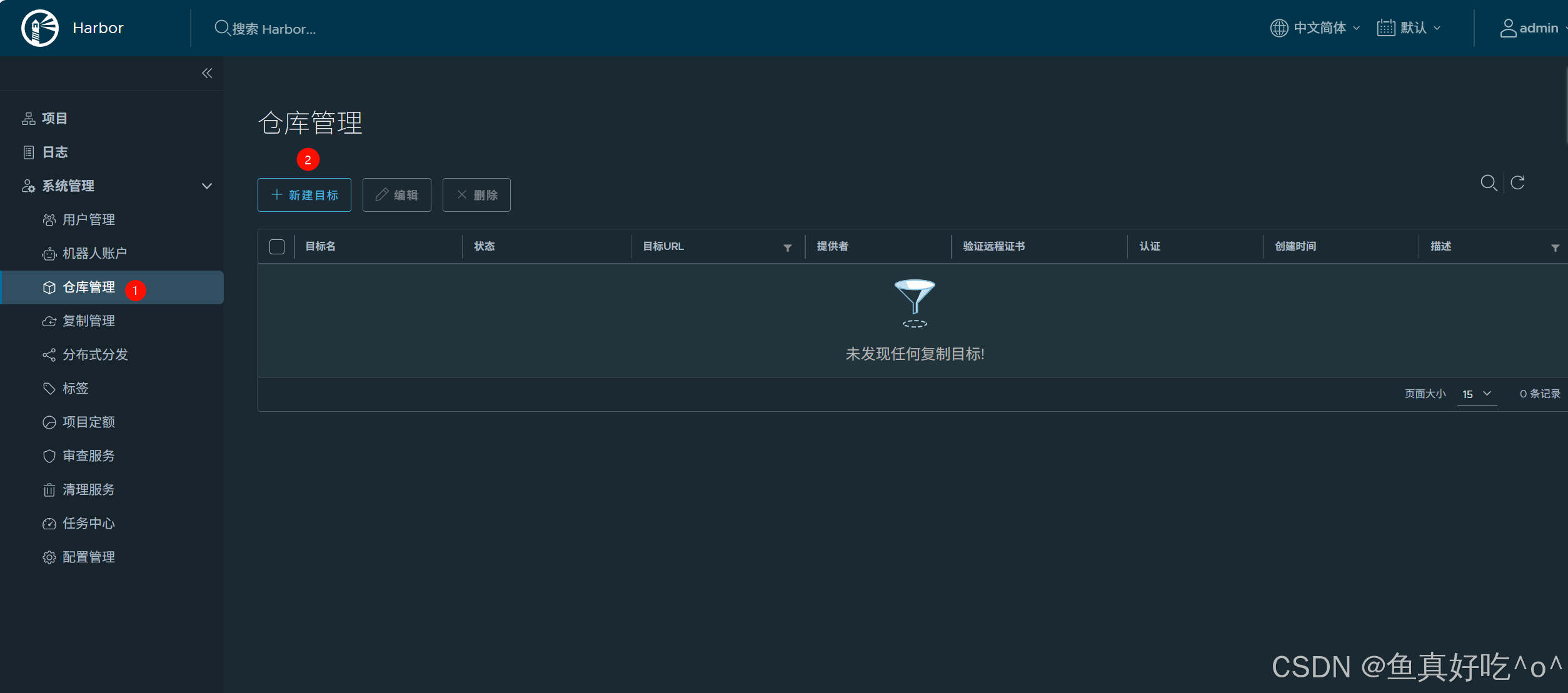Collapse the 系统管理 menu section
1568x693 pixels.
click(x=207, y=186)
